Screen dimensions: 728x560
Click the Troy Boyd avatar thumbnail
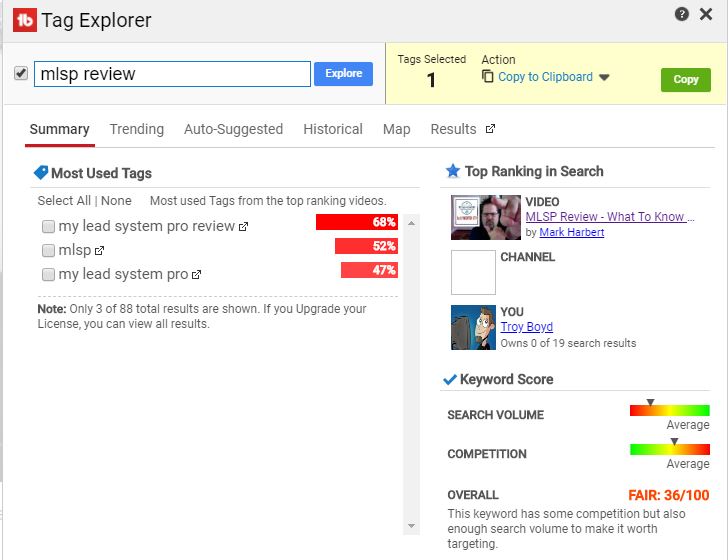tap(473, 327)
